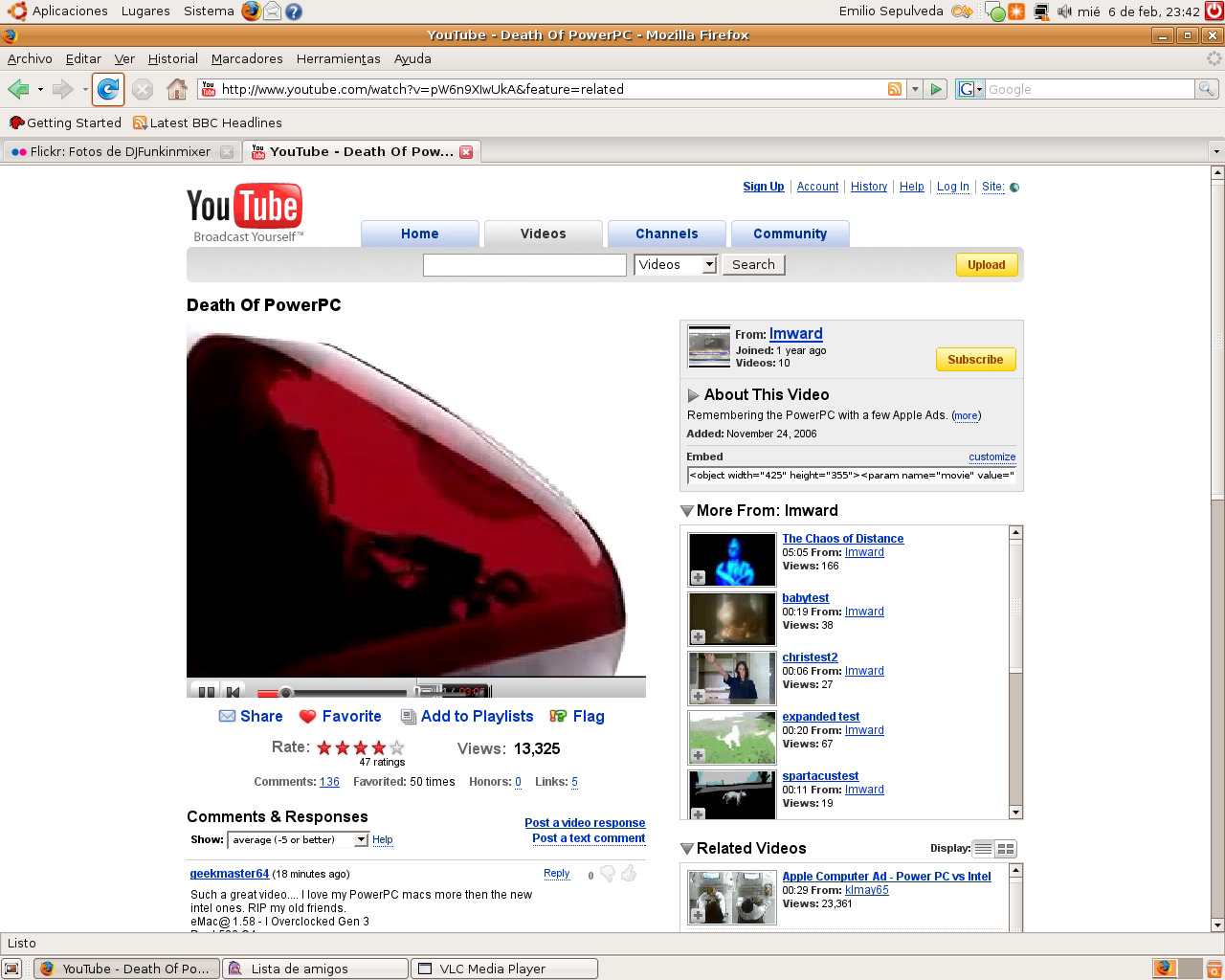The width and height of the screenshot is (1225, 980).
Task: Reload the page with the refresh icon
Action: [x=108, y=89]
